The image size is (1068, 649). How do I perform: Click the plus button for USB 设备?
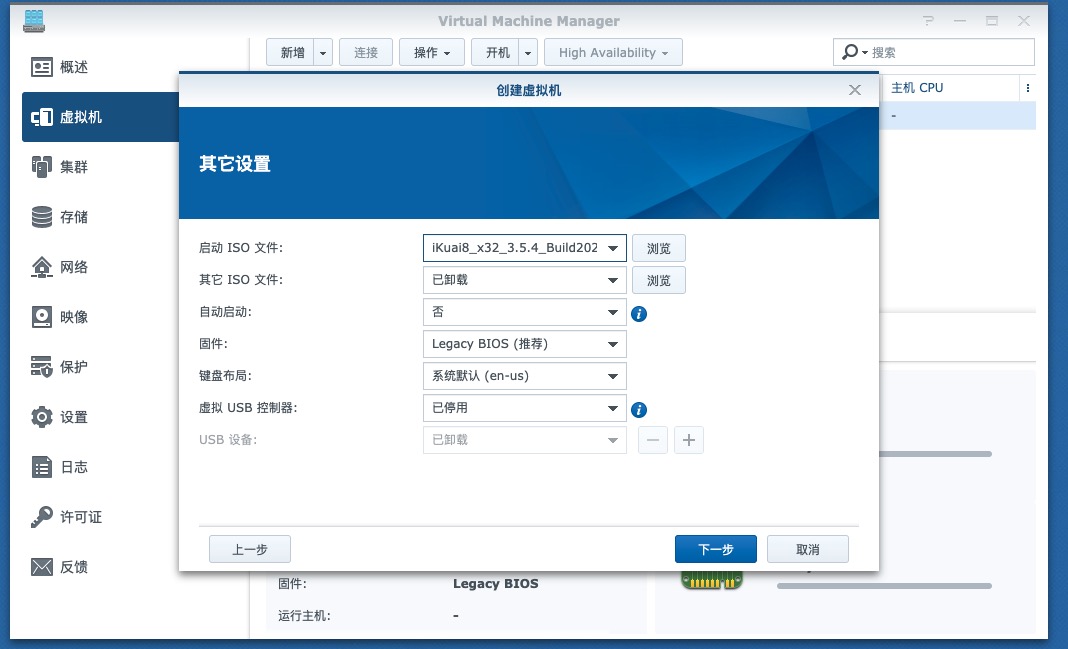click(x=689, y=440)
